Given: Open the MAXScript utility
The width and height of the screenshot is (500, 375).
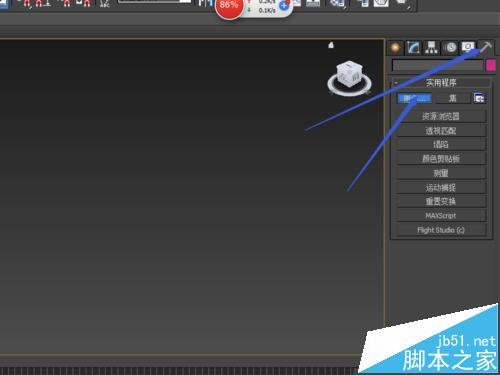Looking at the screenshot, I should tap(441, 216).
